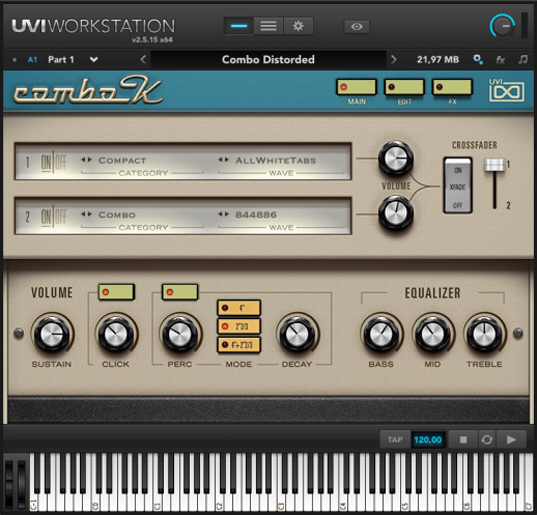Viewport: 537px width, 515px height.
Task: Click the AllWhiteTabs wave name
Action: pos(275,160)
